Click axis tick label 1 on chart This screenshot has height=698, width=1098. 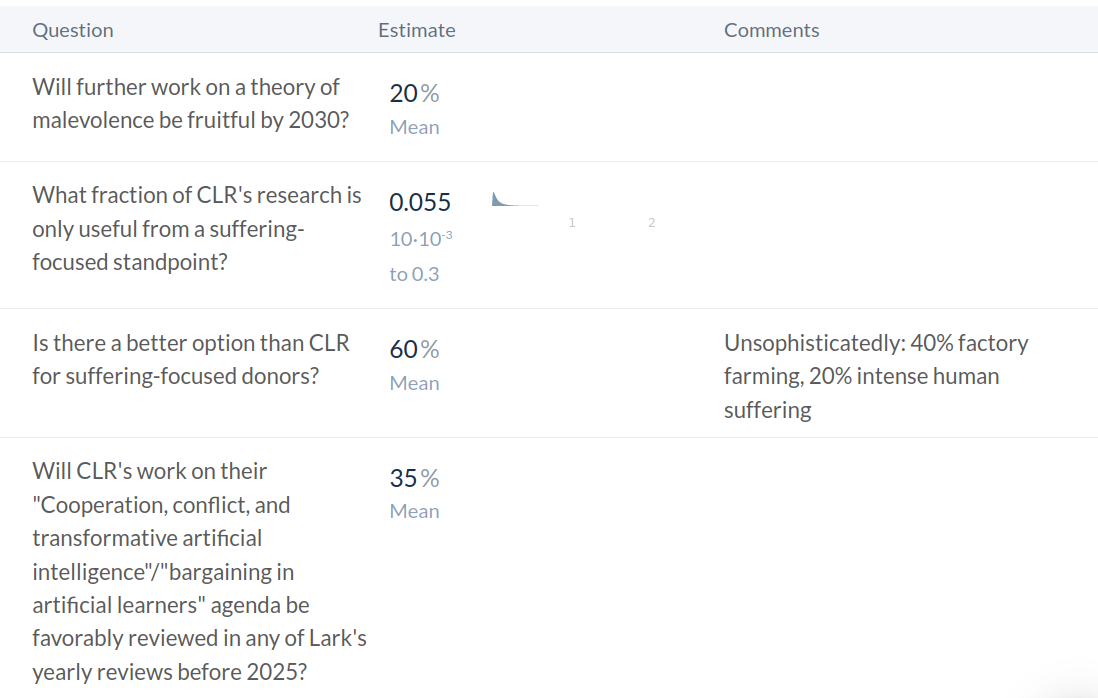[x=572, y=223]
